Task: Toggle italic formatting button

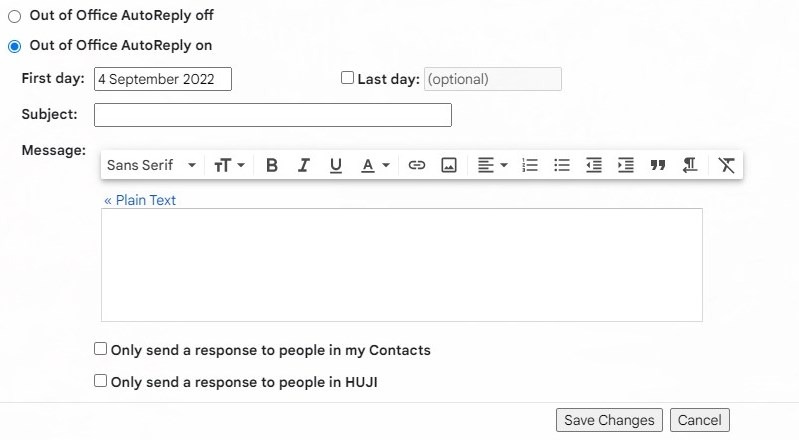Action: 304,165
